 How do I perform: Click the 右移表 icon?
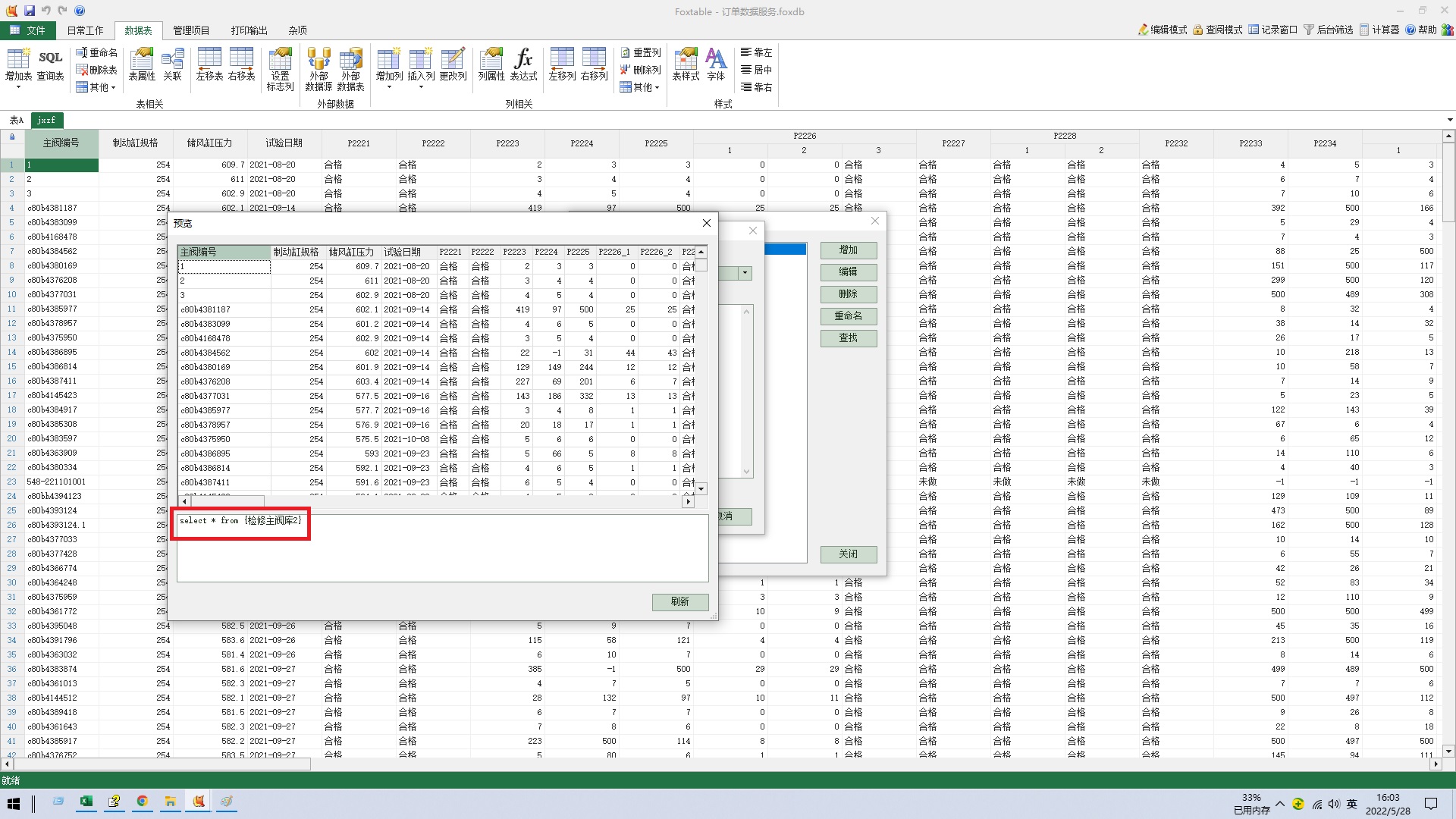[241, 64]
